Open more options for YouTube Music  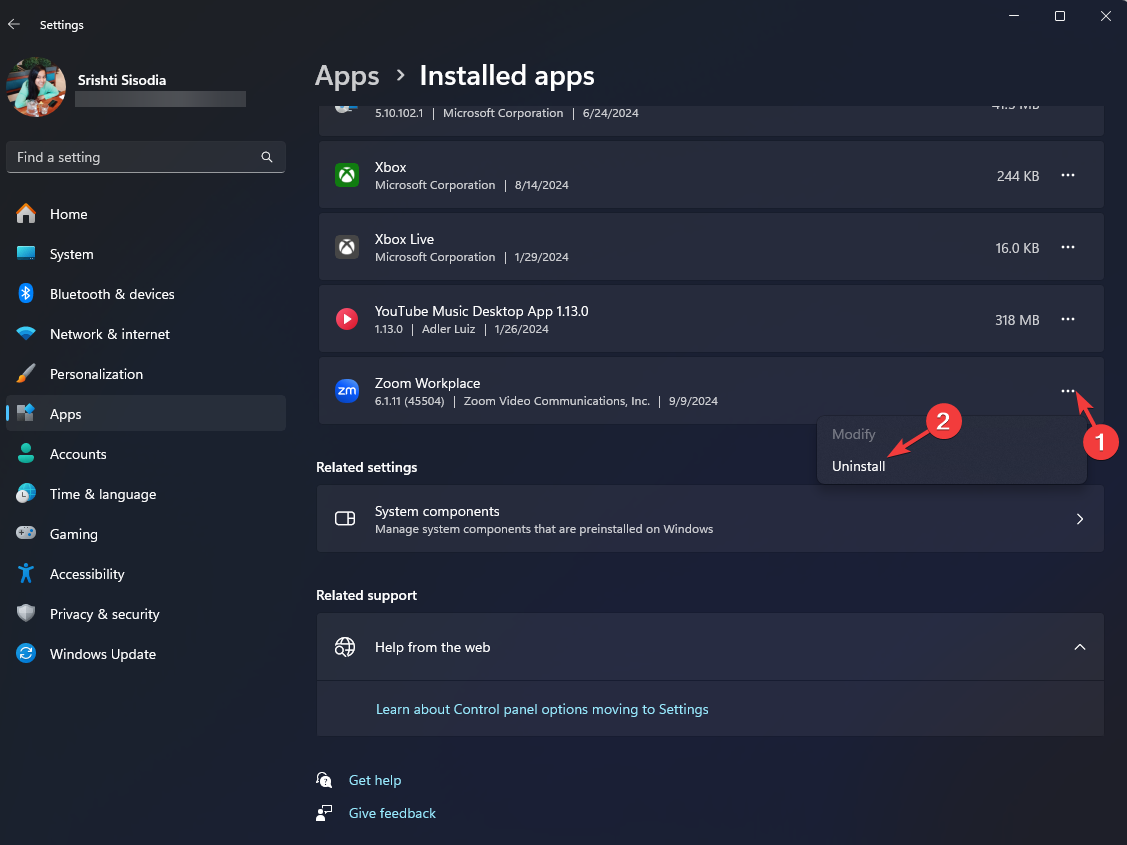pyautogui.click(x=1067, y=319)
